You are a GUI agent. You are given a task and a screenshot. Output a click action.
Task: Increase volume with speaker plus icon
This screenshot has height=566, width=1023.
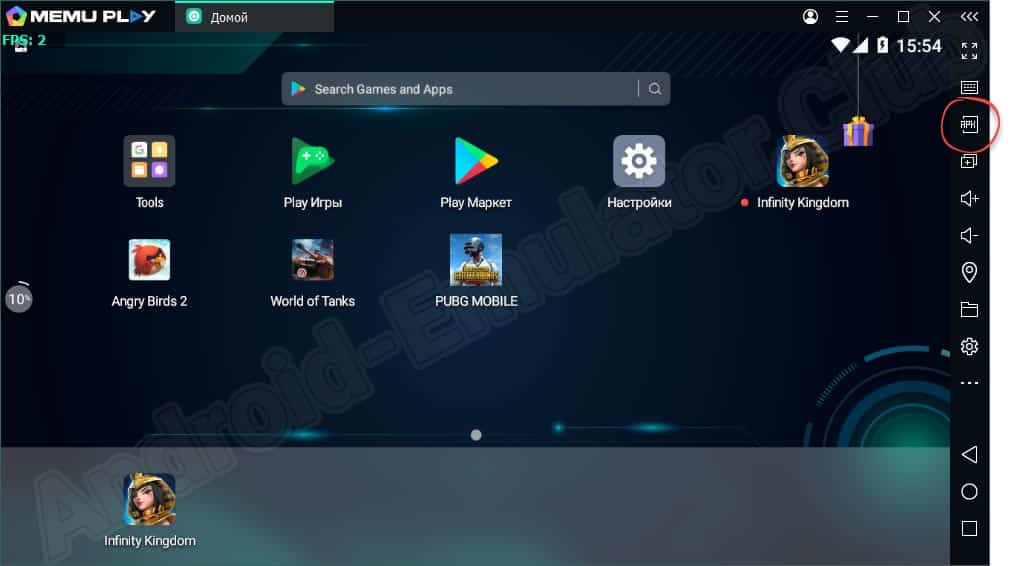click(968, 199)
